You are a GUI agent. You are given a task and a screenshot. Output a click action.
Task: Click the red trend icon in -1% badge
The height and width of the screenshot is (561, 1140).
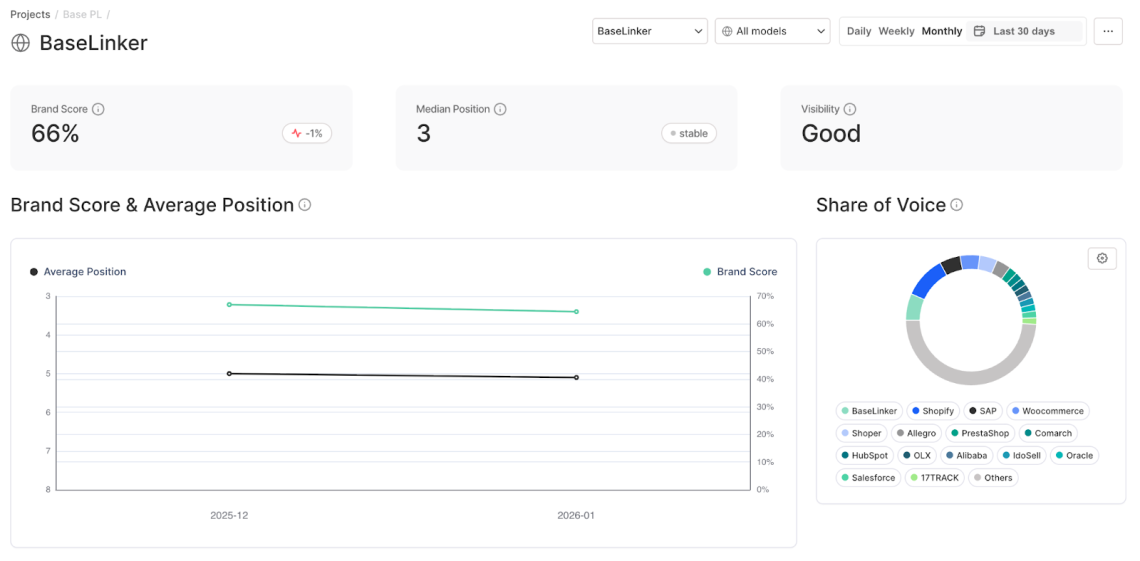tap(297, 134)
